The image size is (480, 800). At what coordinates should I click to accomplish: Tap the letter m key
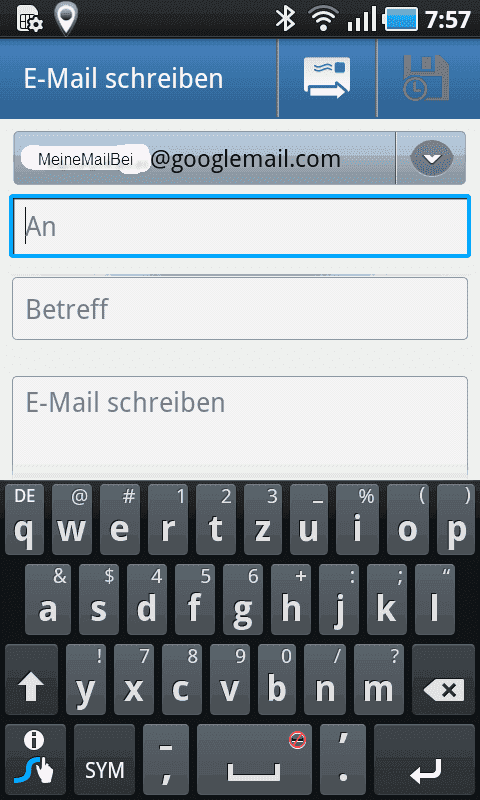pyautogui.click(x=379, y=680)
